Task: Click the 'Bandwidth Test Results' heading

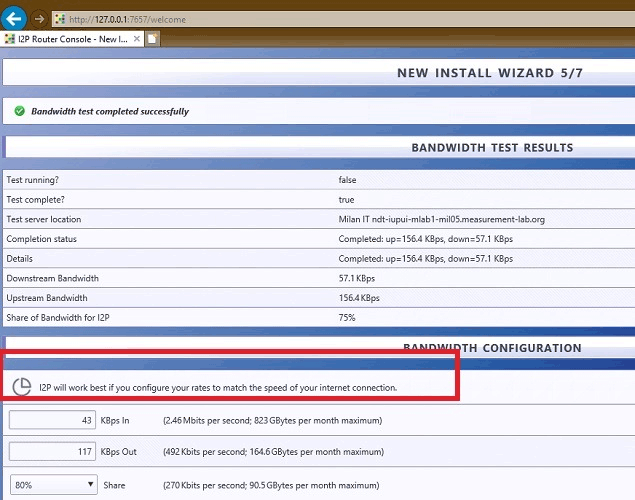Action: click(492, 148)
